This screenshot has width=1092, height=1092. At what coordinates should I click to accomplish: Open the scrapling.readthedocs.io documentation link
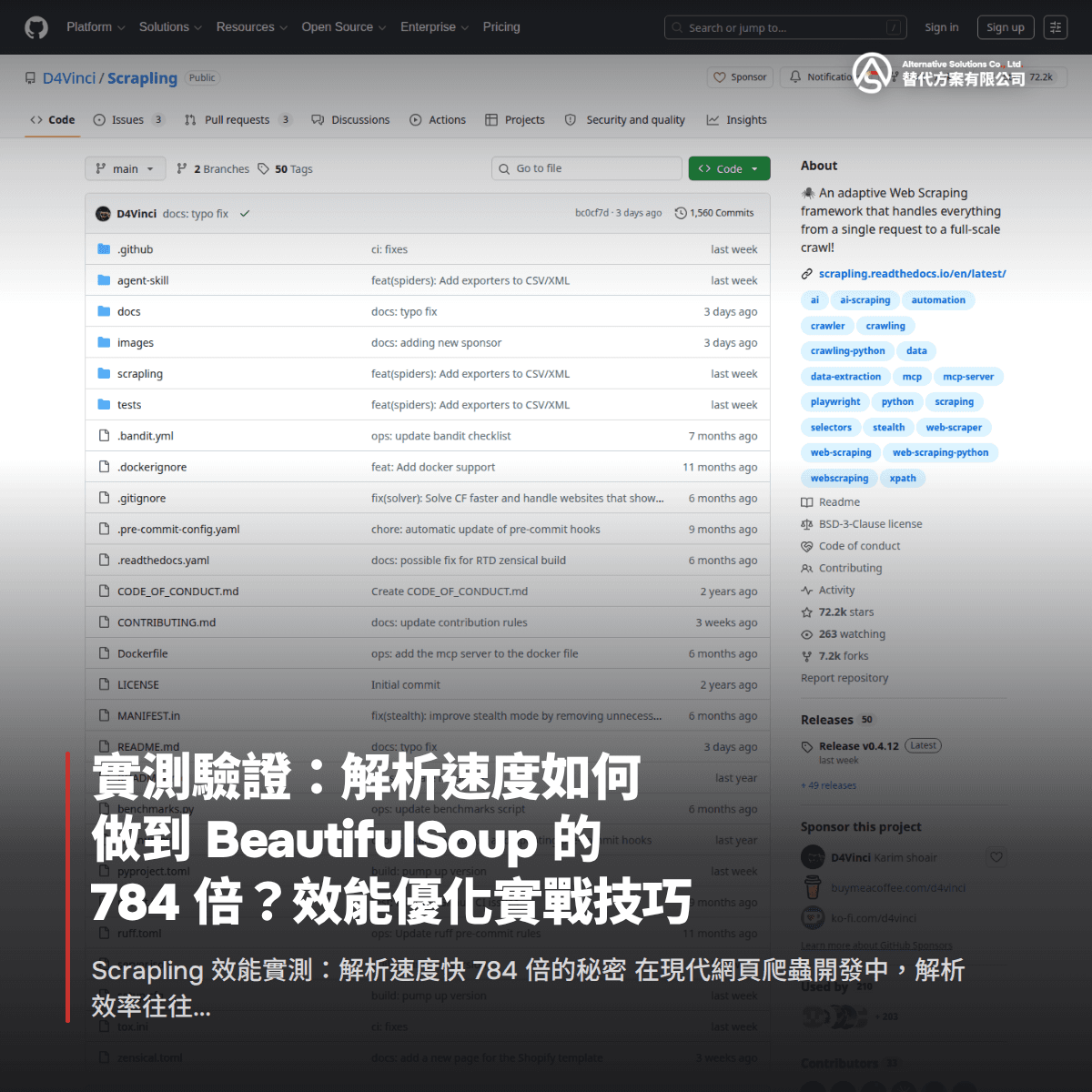(912, 274)
